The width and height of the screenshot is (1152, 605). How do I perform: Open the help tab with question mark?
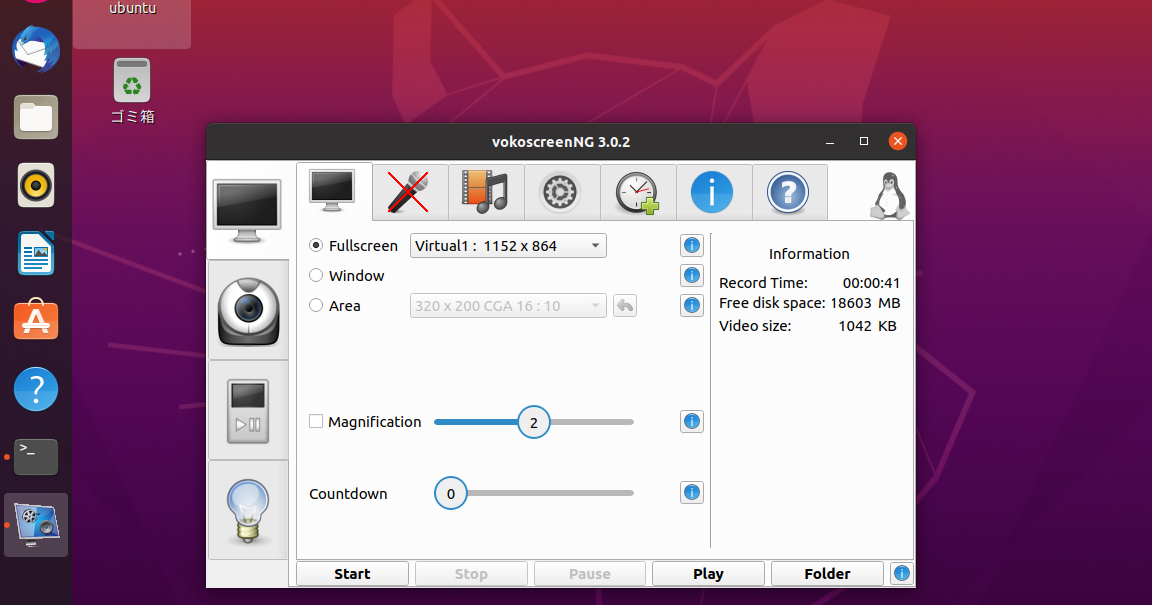click(790, 192)
